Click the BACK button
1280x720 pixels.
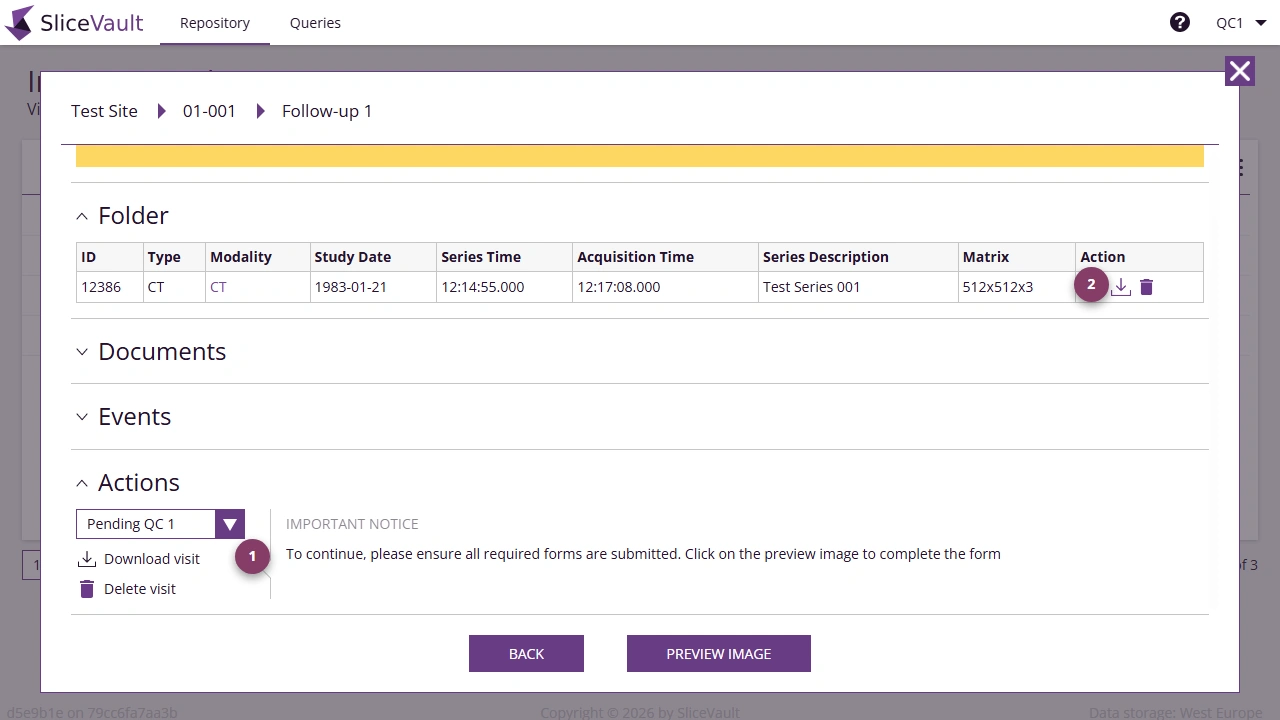526,653
